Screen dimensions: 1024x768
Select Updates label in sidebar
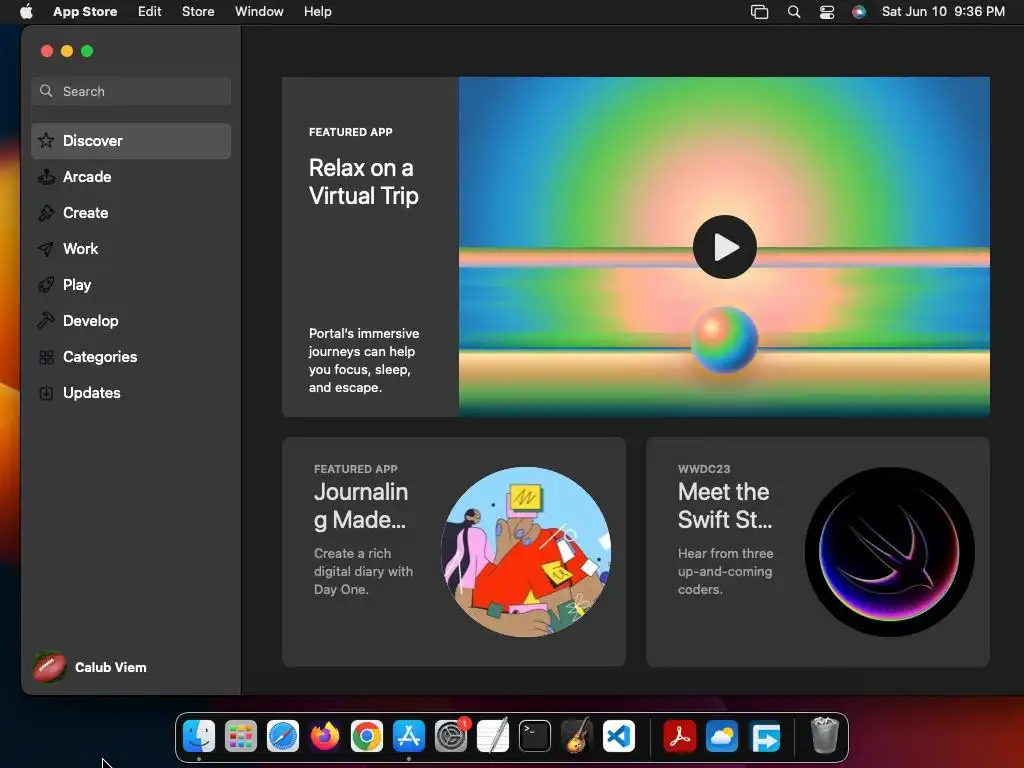pyautogui.click(x=91, y=393)
